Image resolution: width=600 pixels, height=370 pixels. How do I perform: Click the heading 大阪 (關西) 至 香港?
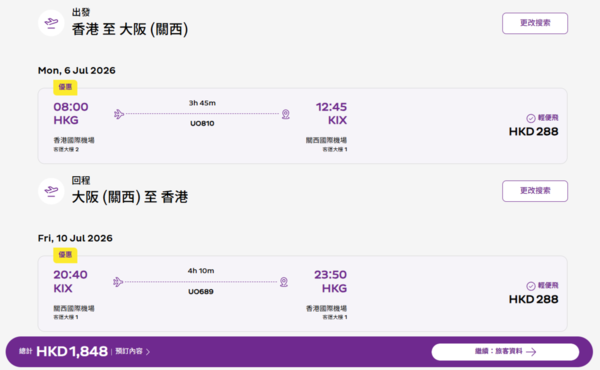[x=130, y=197]
